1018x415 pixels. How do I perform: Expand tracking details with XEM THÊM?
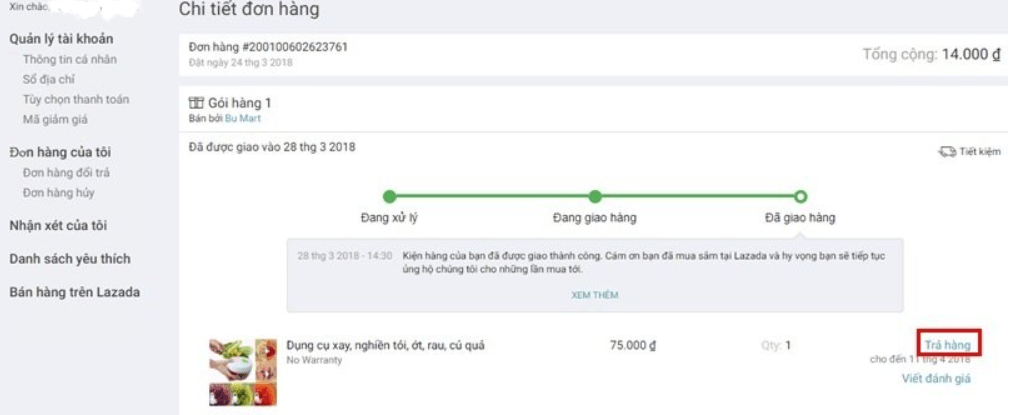coord(595,295)
